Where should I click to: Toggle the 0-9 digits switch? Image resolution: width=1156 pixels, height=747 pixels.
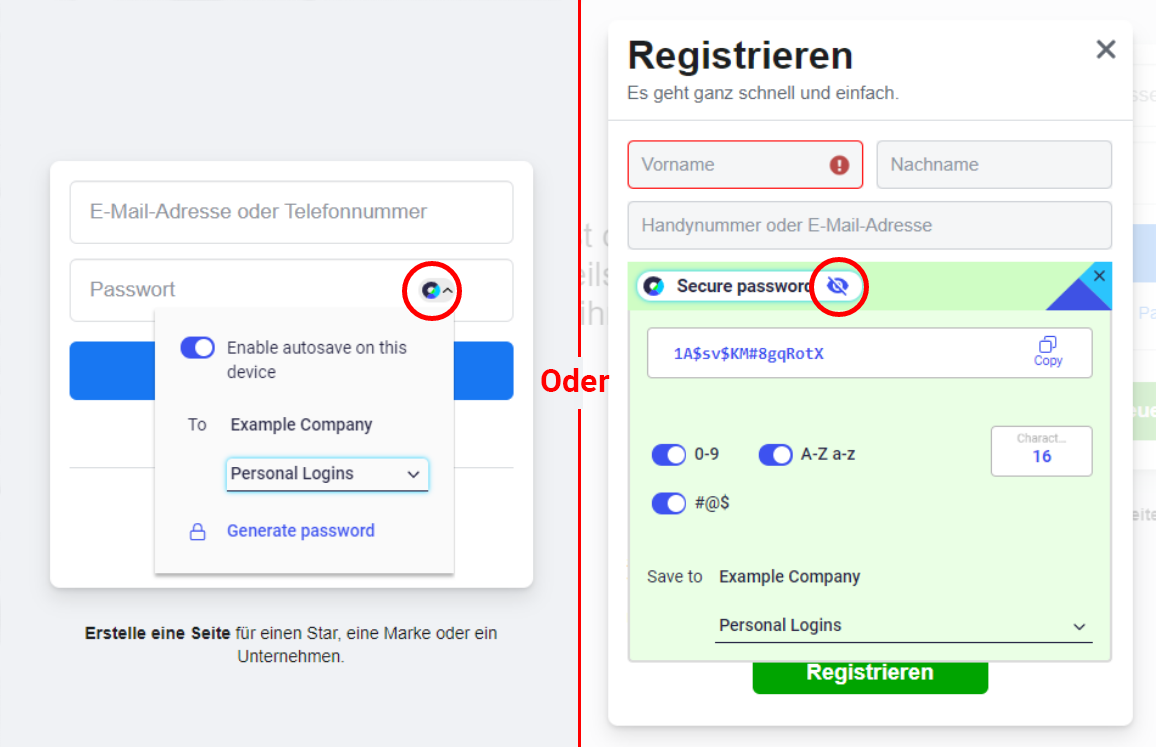(669, 454)
